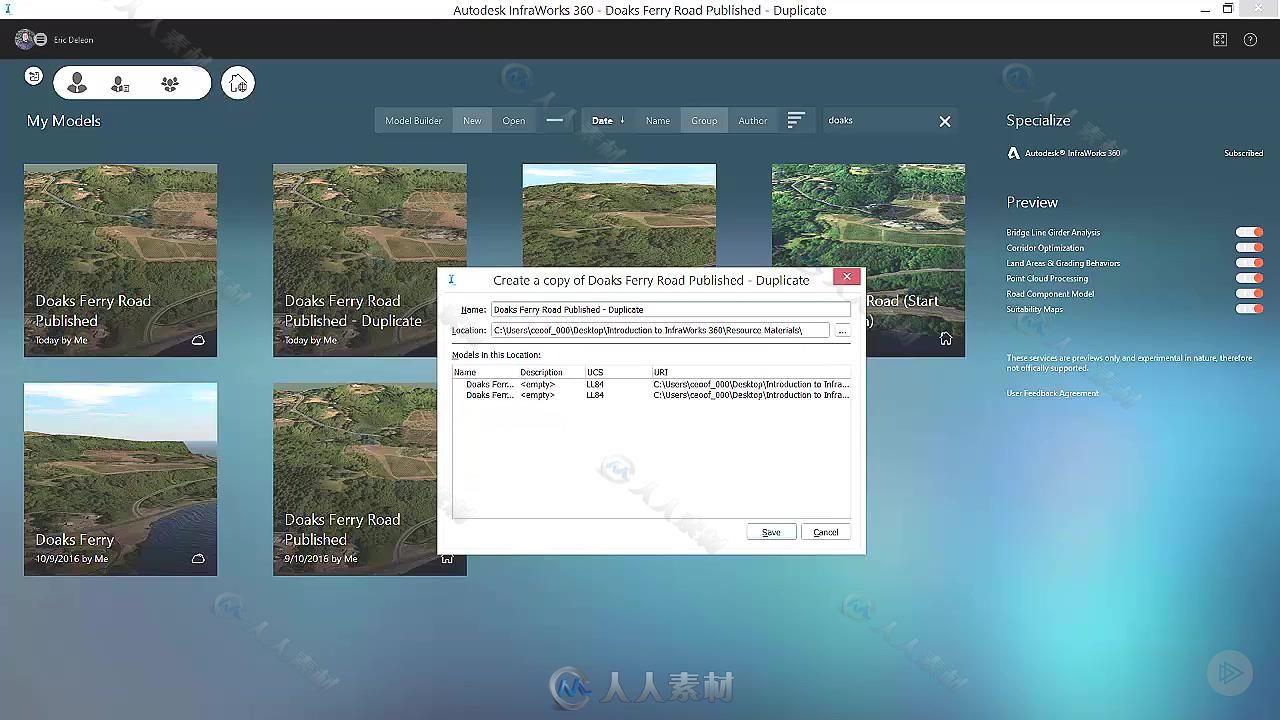The width and height of the screenshot is (1280, 720).
Task: Click the Autodesk InfraWorks 360 logo icon
Action: point(1013,153)
